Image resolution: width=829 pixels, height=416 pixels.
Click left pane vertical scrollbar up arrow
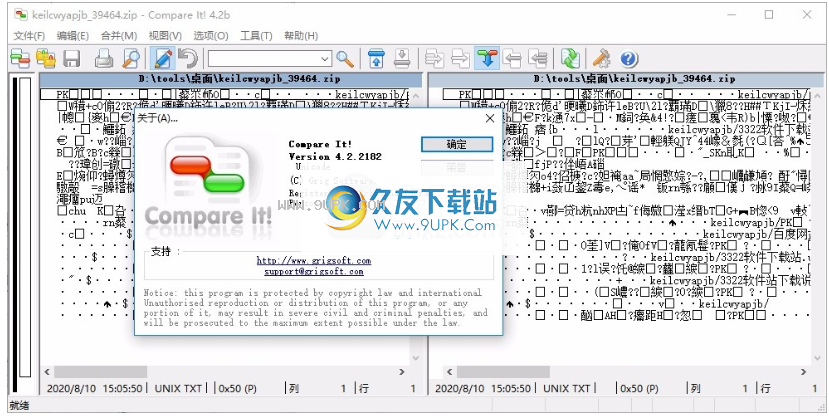pyautogui.click(x=416, y=96)
